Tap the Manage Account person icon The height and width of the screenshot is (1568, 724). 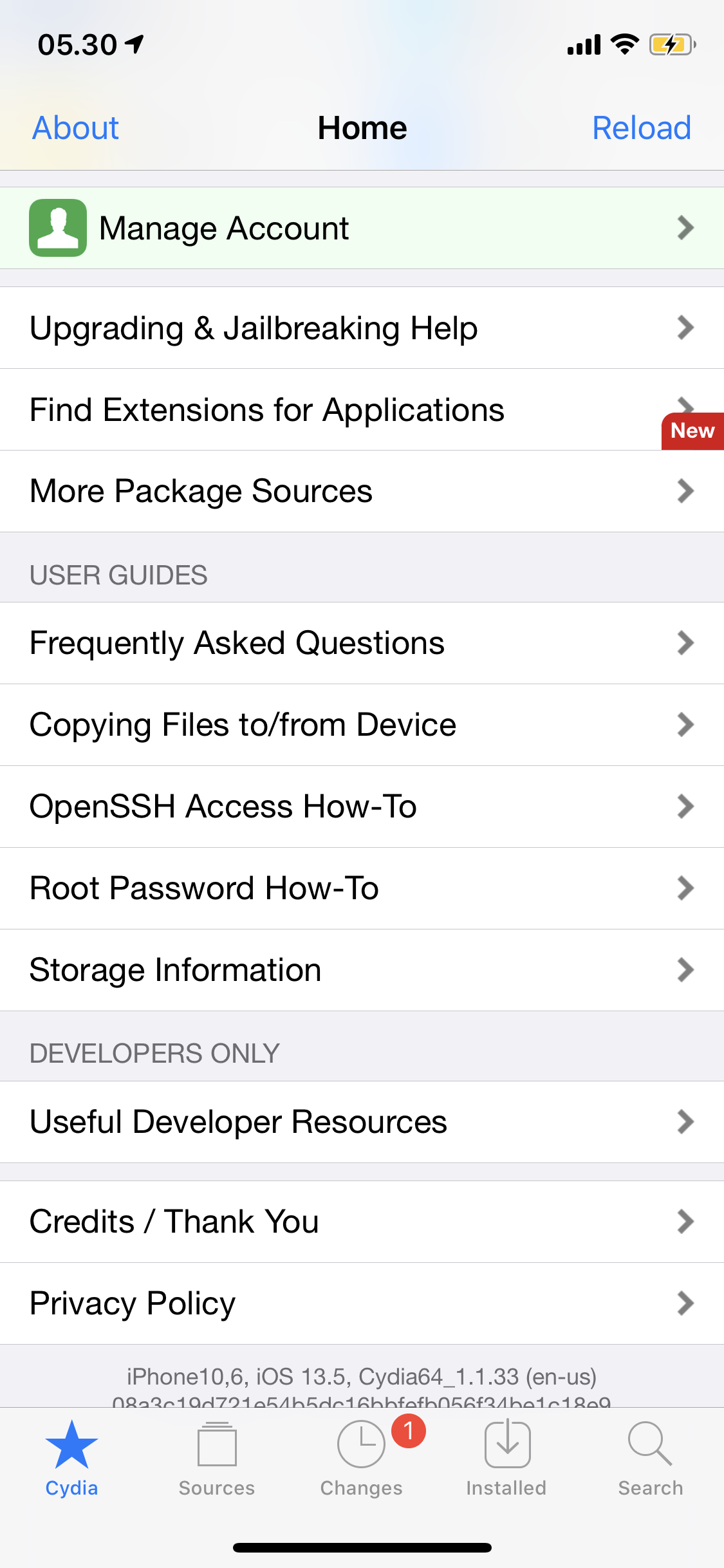58,228
